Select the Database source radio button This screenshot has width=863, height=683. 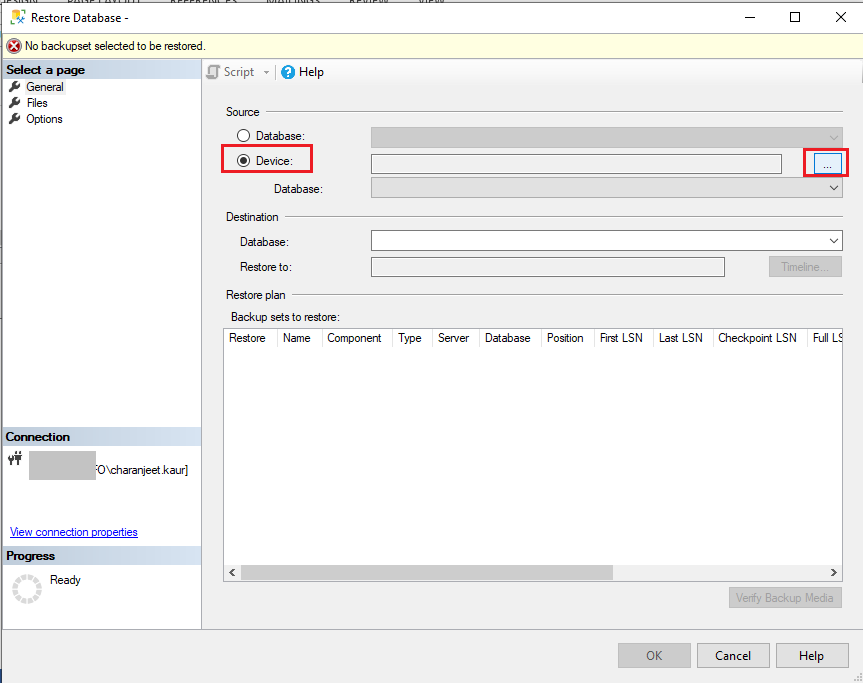(x=243, y=135)
